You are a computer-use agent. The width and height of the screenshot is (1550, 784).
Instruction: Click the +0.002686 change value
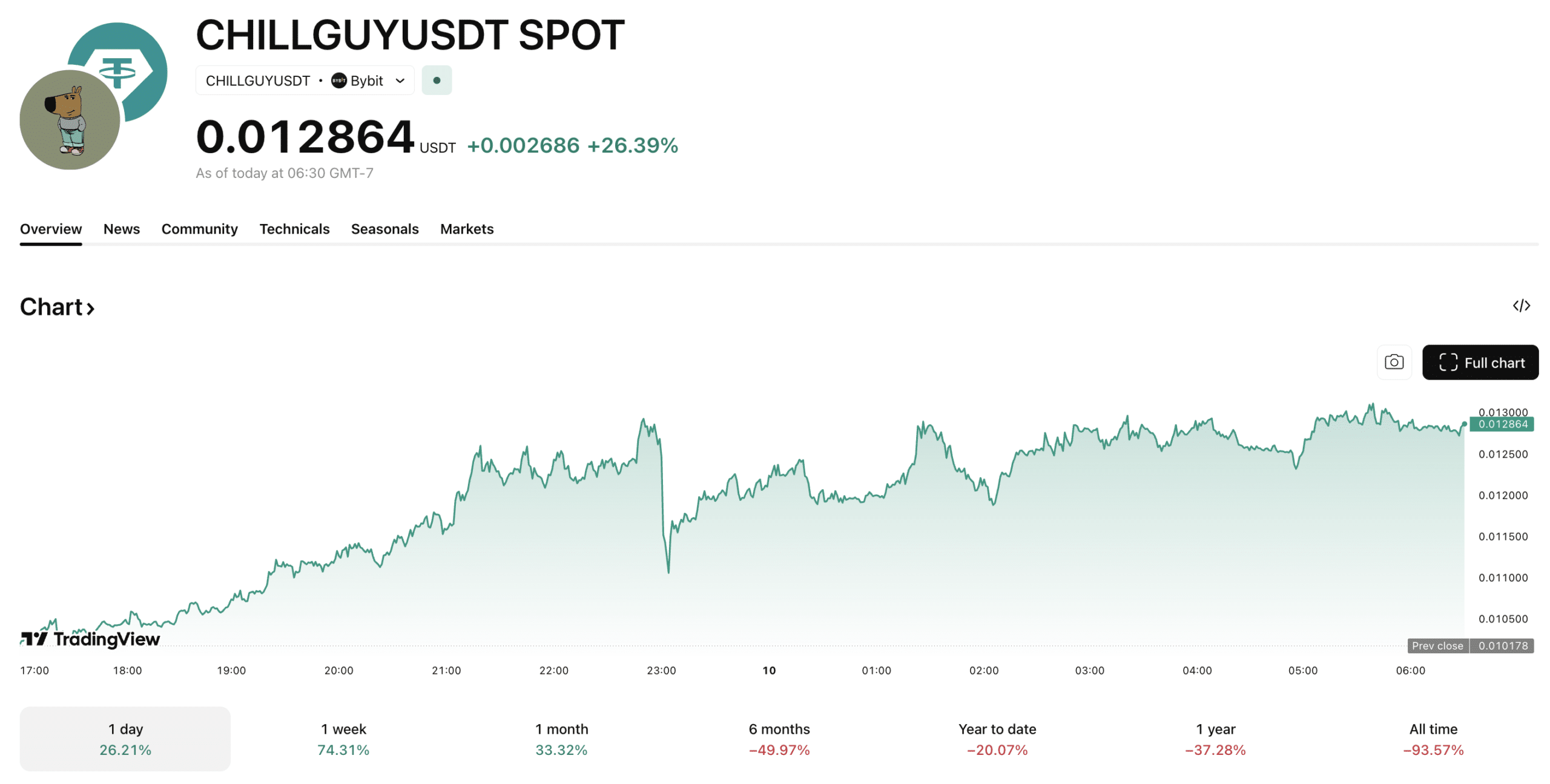coord(523,145)
